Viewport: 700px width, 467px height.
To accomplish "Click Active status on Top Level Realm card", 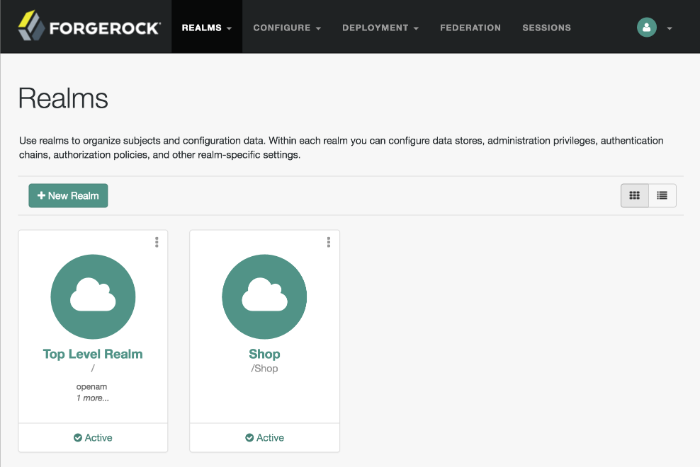I will point(93,438).
